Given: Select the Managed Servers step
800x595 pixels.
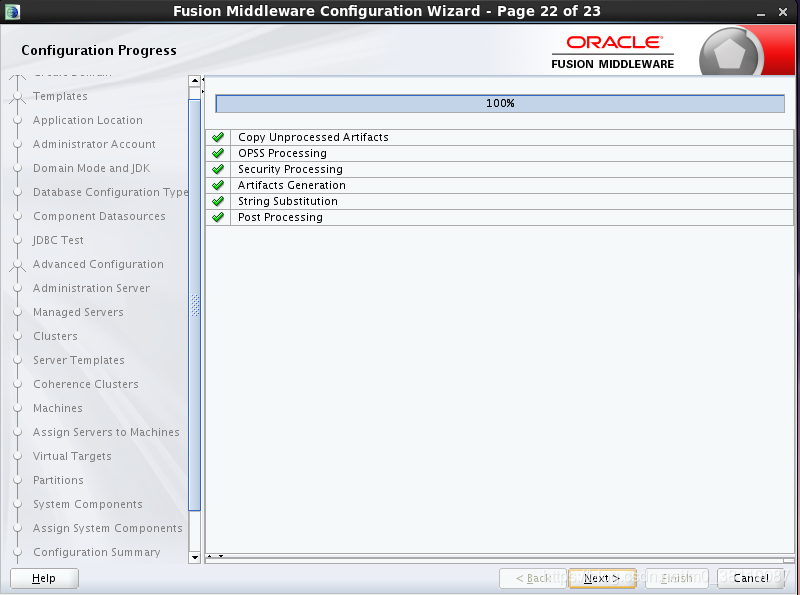Looking at the screenshot, I should 79,312.
